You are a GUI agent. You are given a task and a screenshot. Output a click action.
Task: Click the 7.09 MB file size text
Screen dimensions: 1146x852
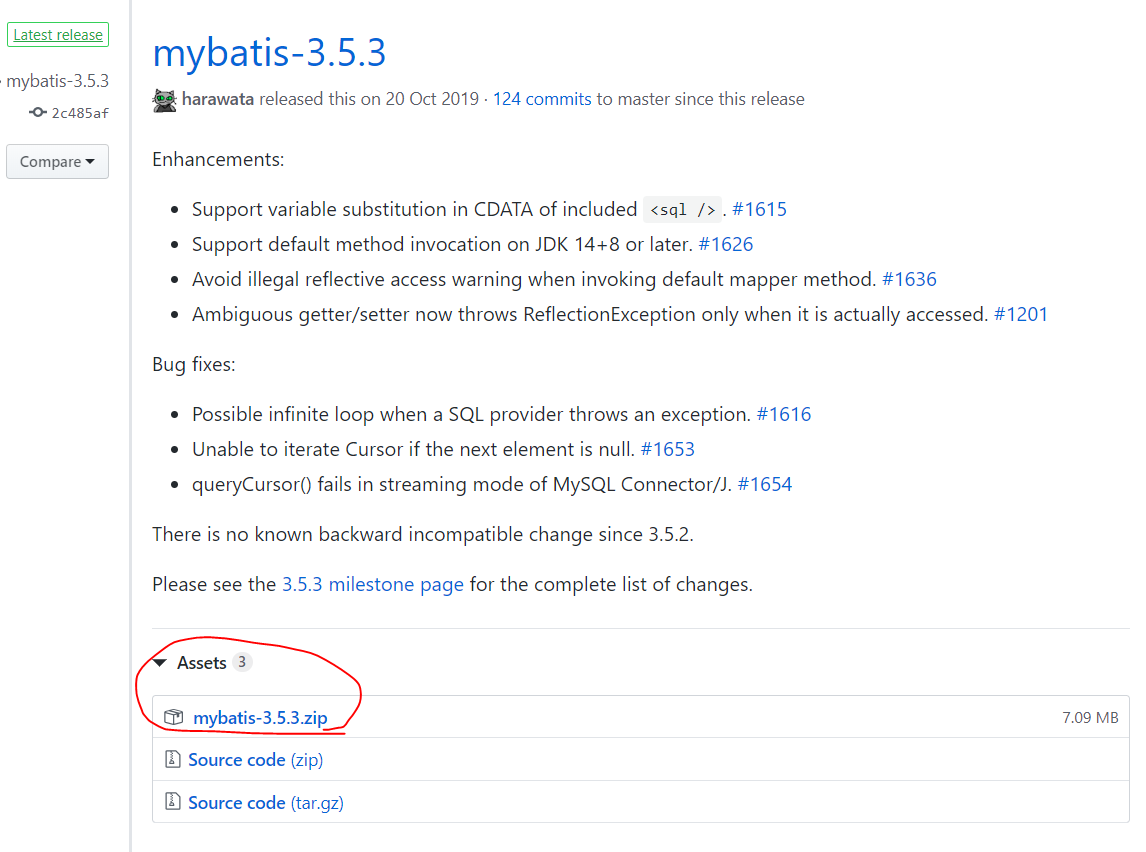pos(1090,718)
